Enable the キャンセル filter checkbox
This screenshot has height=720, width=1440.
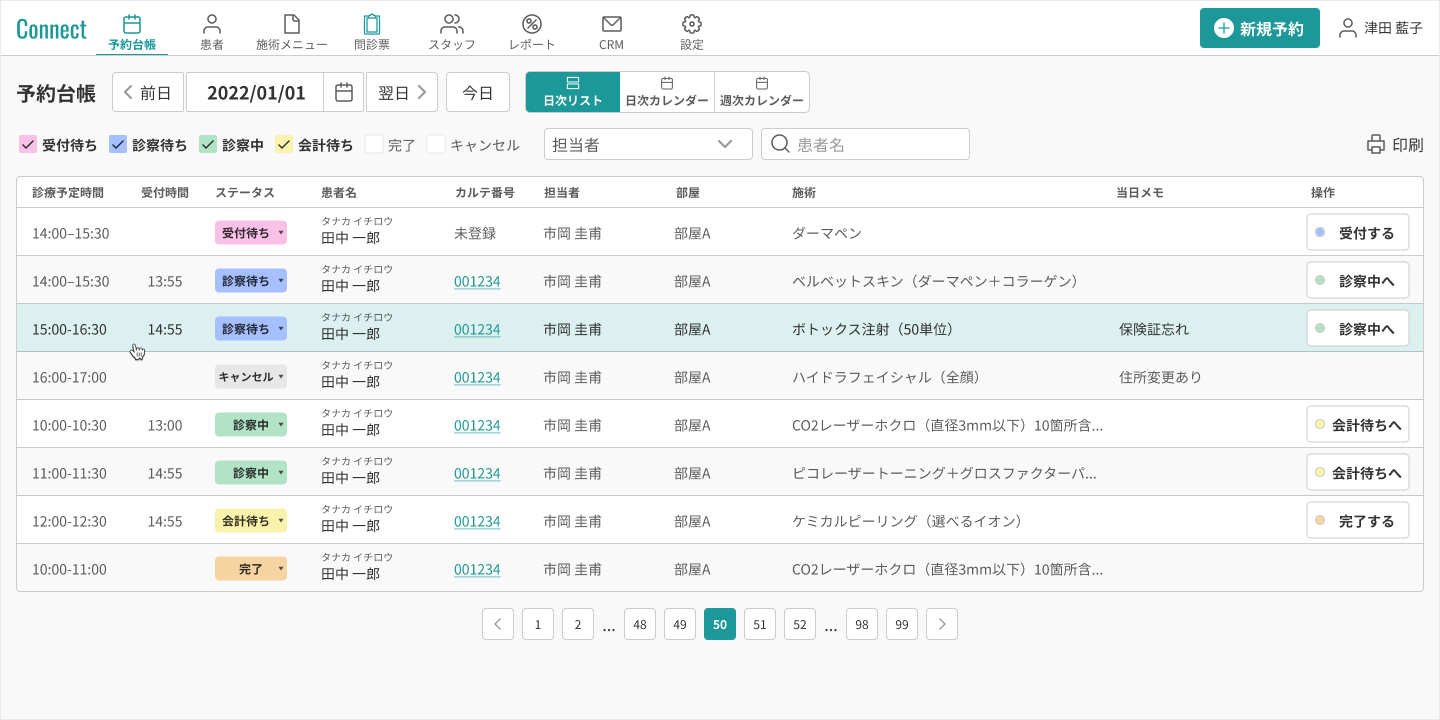point(436,144)
